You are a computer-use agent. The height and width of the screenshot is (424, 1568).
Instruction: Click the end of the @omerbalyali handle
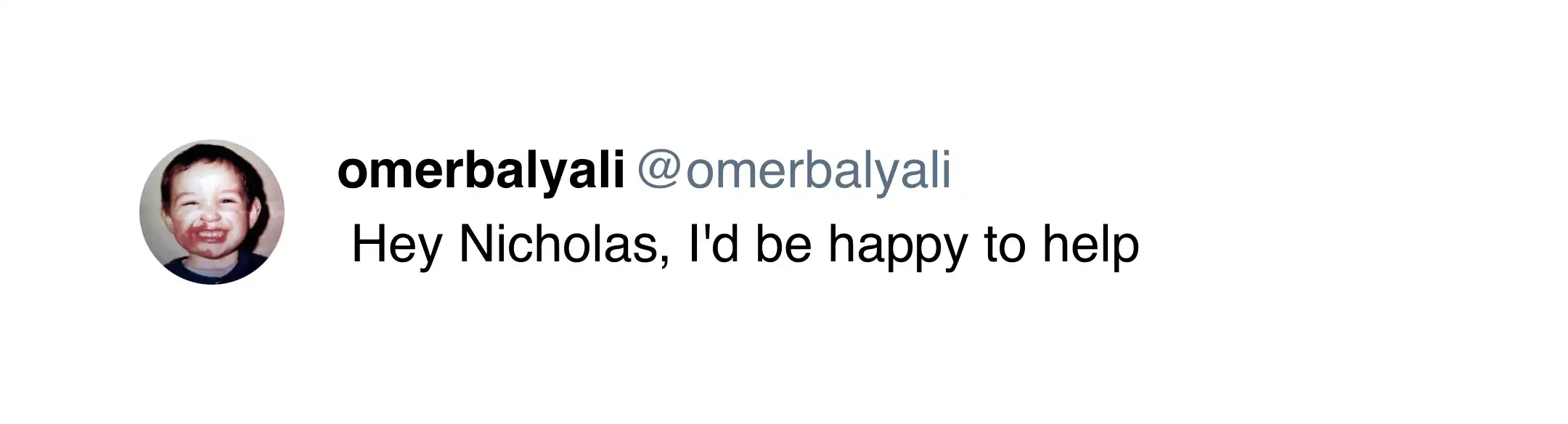click(x=945, y=171)
